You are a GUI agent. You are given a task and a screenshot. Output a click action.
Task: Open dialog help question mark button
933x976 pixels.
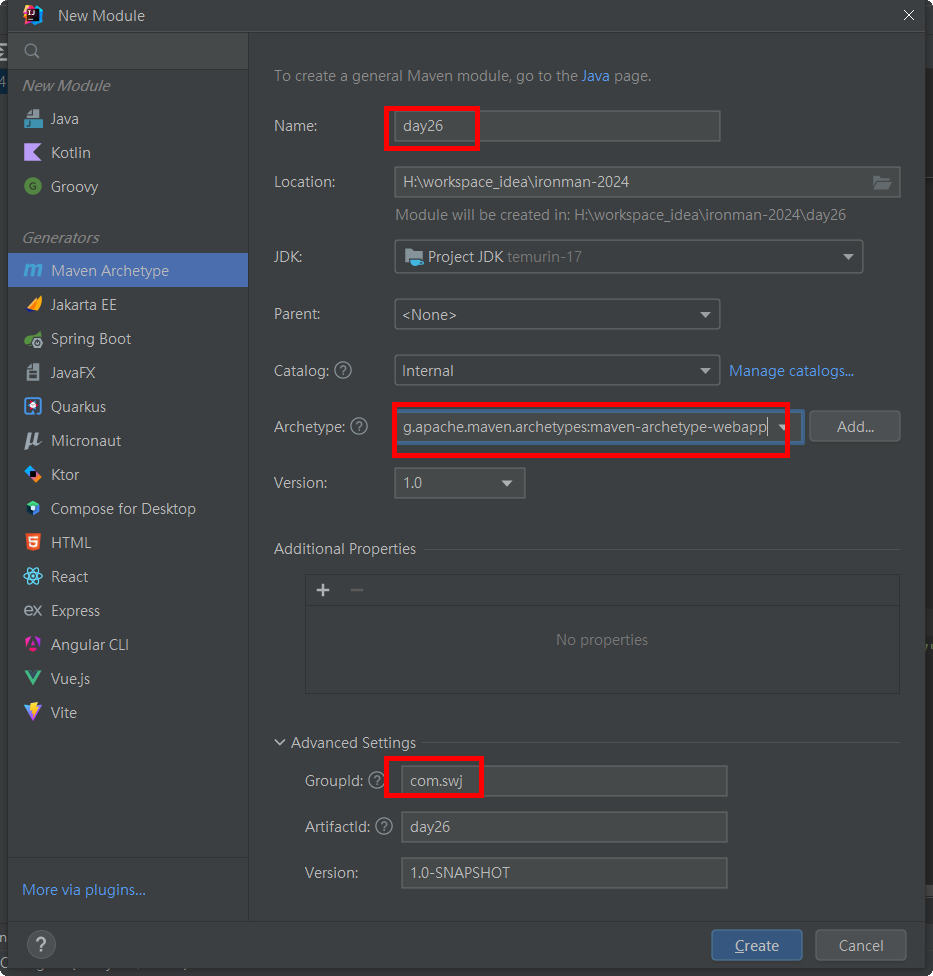41,945
